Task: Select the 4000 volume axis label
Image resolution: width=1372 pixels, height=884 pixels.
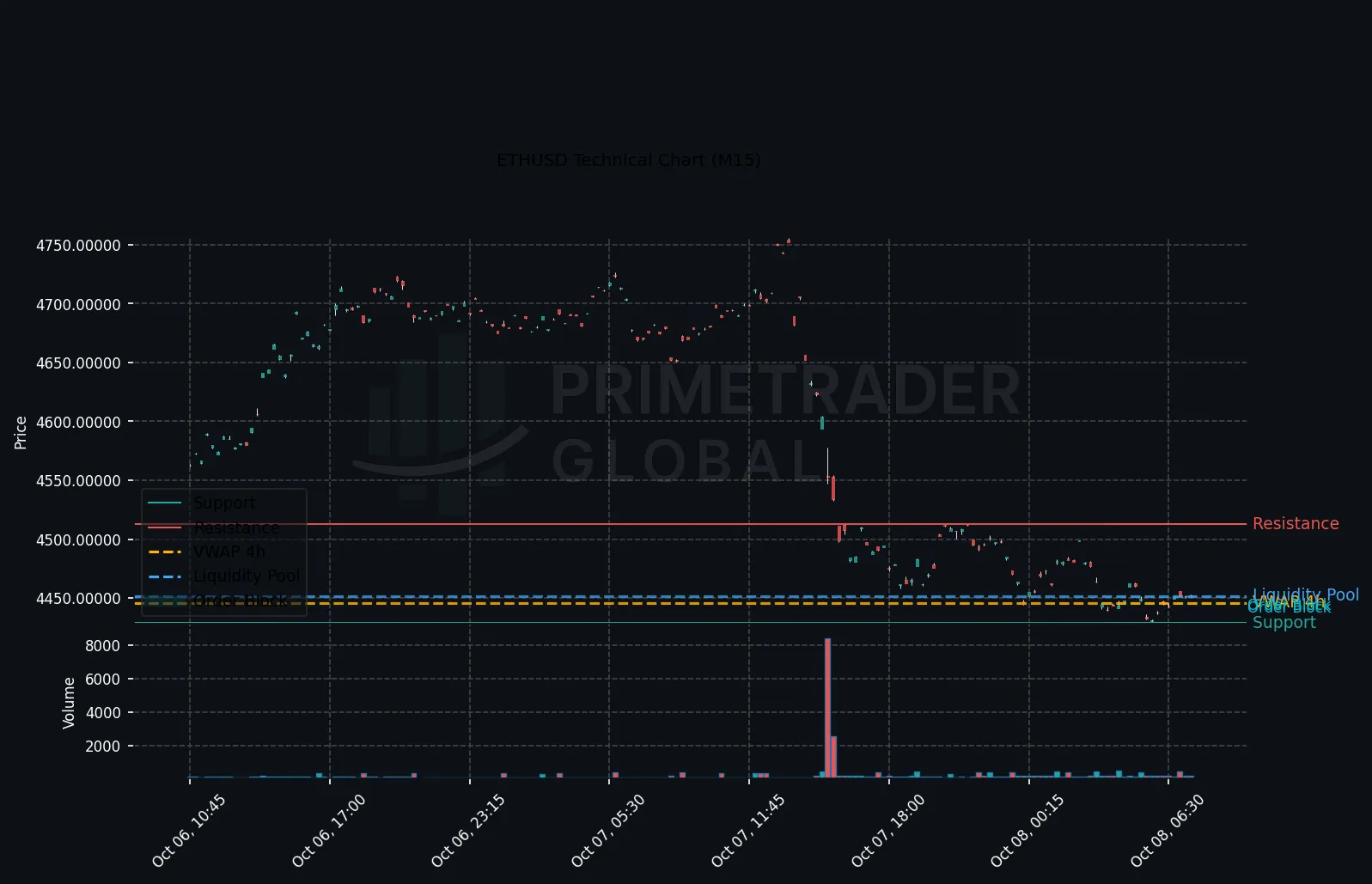Action: pyautogui.click(x=103, y=713)
